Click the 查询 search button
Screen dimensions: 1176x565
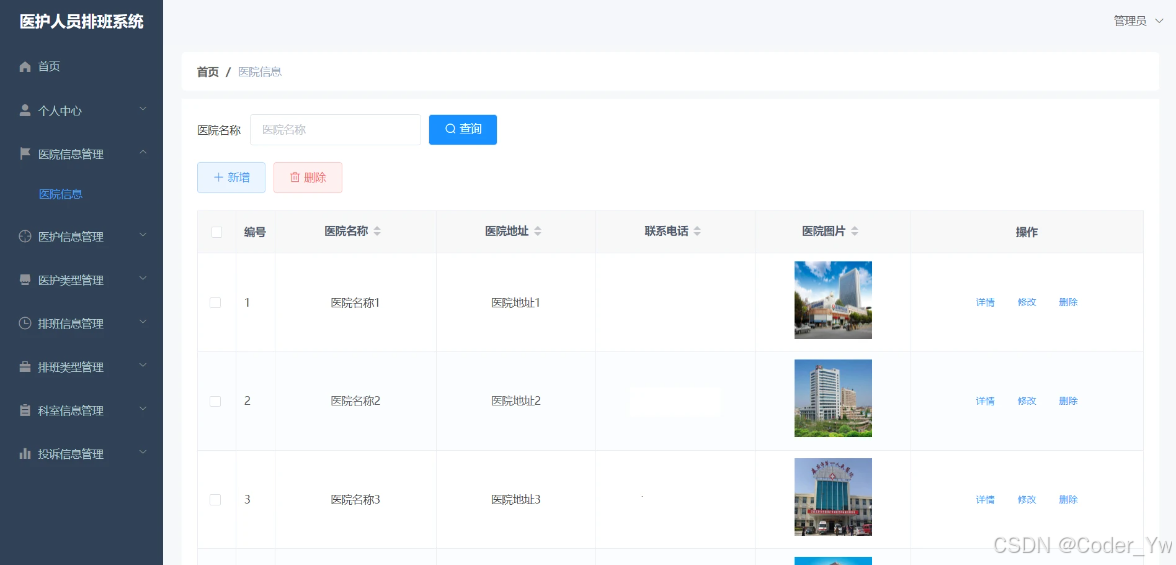click(463, 129)
